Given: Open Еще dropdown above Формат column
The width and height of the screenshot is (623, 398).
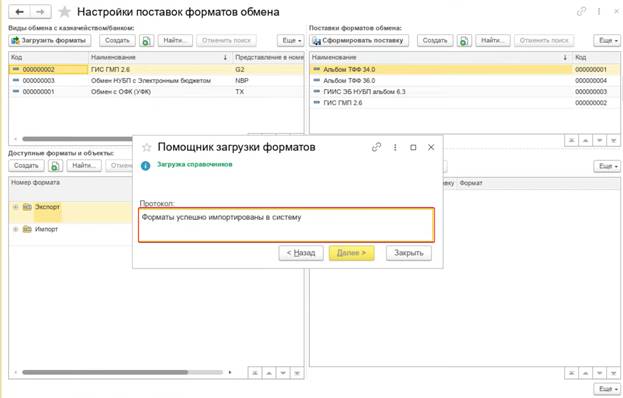Looking at the screenshot, I should [x=607, y=166].
